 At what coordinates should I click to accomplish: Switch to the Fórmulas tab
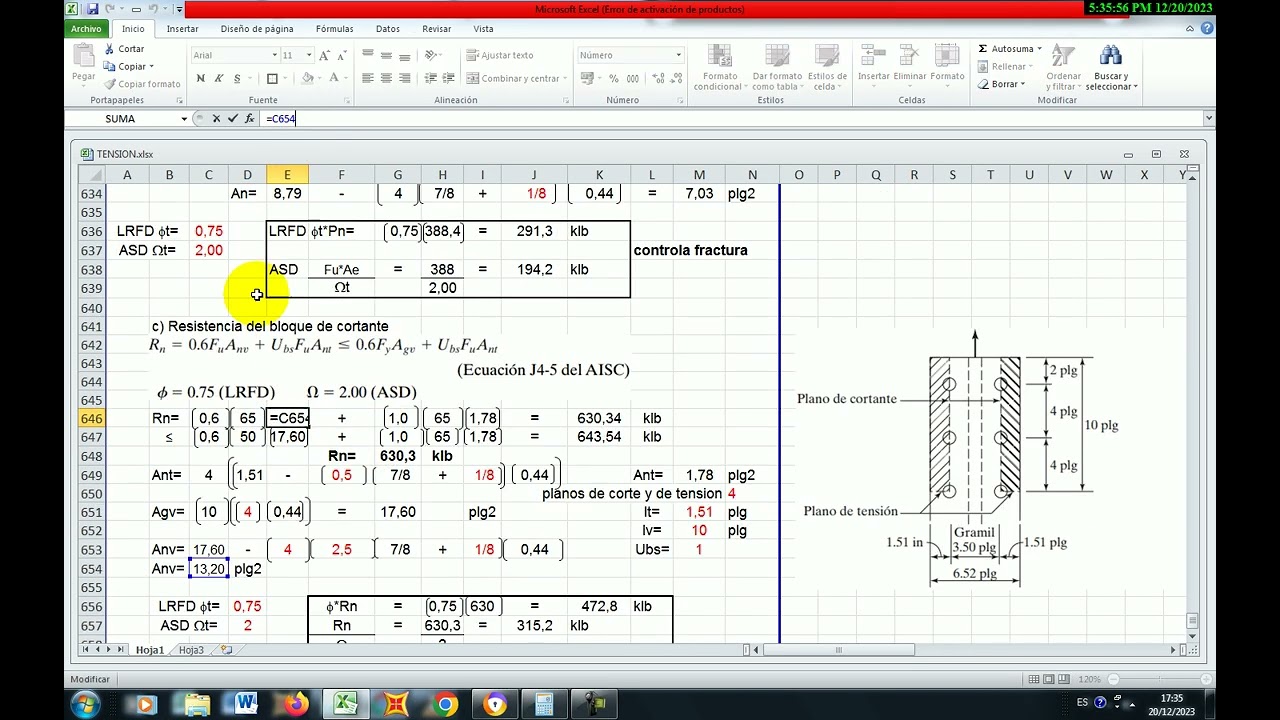pos(334,29)
